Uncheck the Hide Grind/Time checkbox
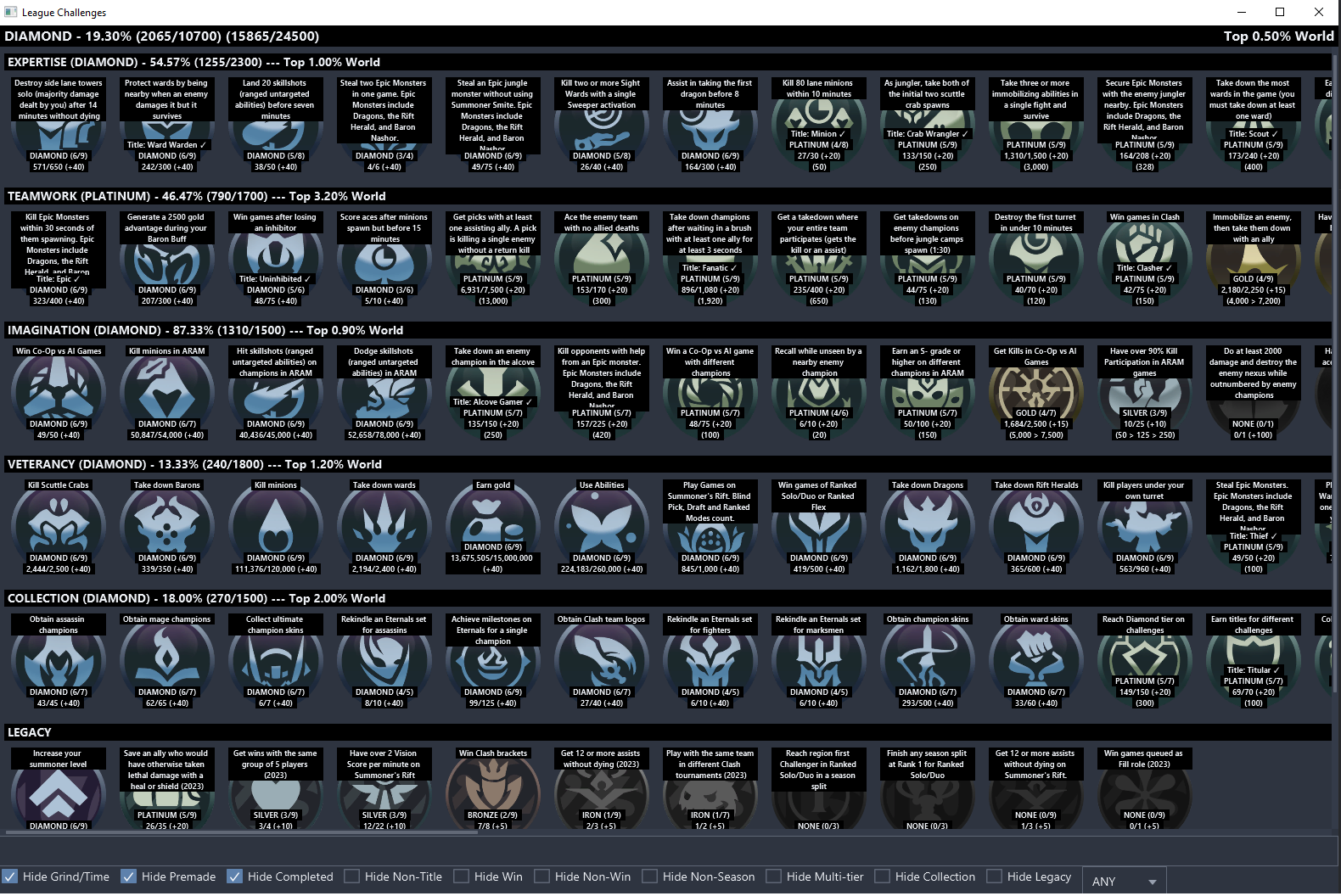Screen dimensions: 1341x896 tap(9, 876)
